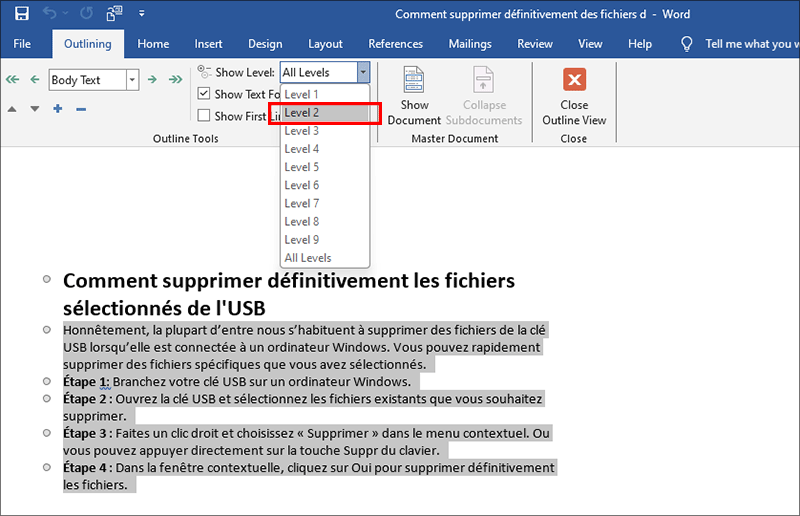Image resolution: width=800 pixels, height=516 pixels.
Task: Switch to the Home tab
Action: click(x=153, y=44)
